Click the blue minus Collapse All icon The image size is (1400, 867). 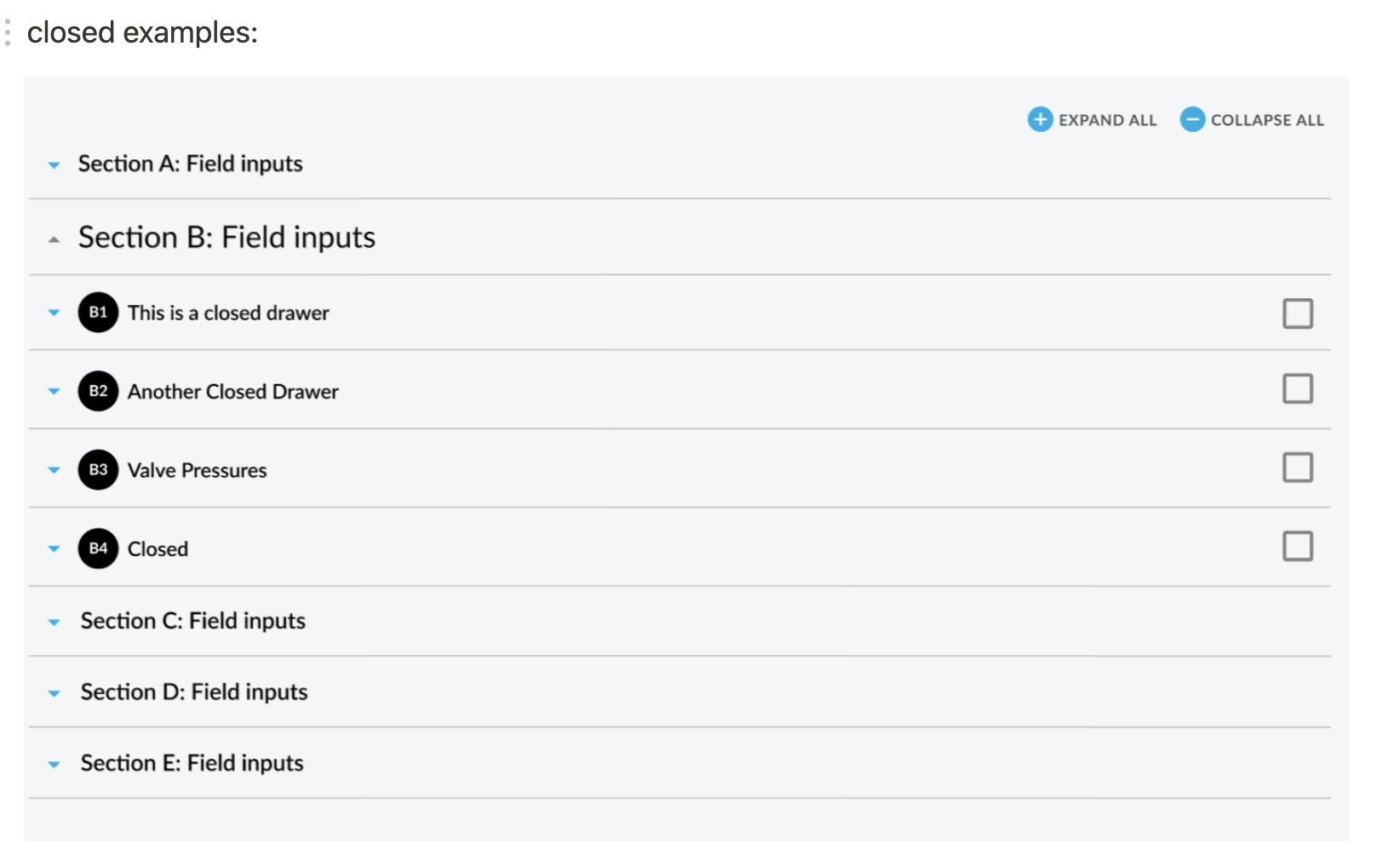pos(1191,119)
